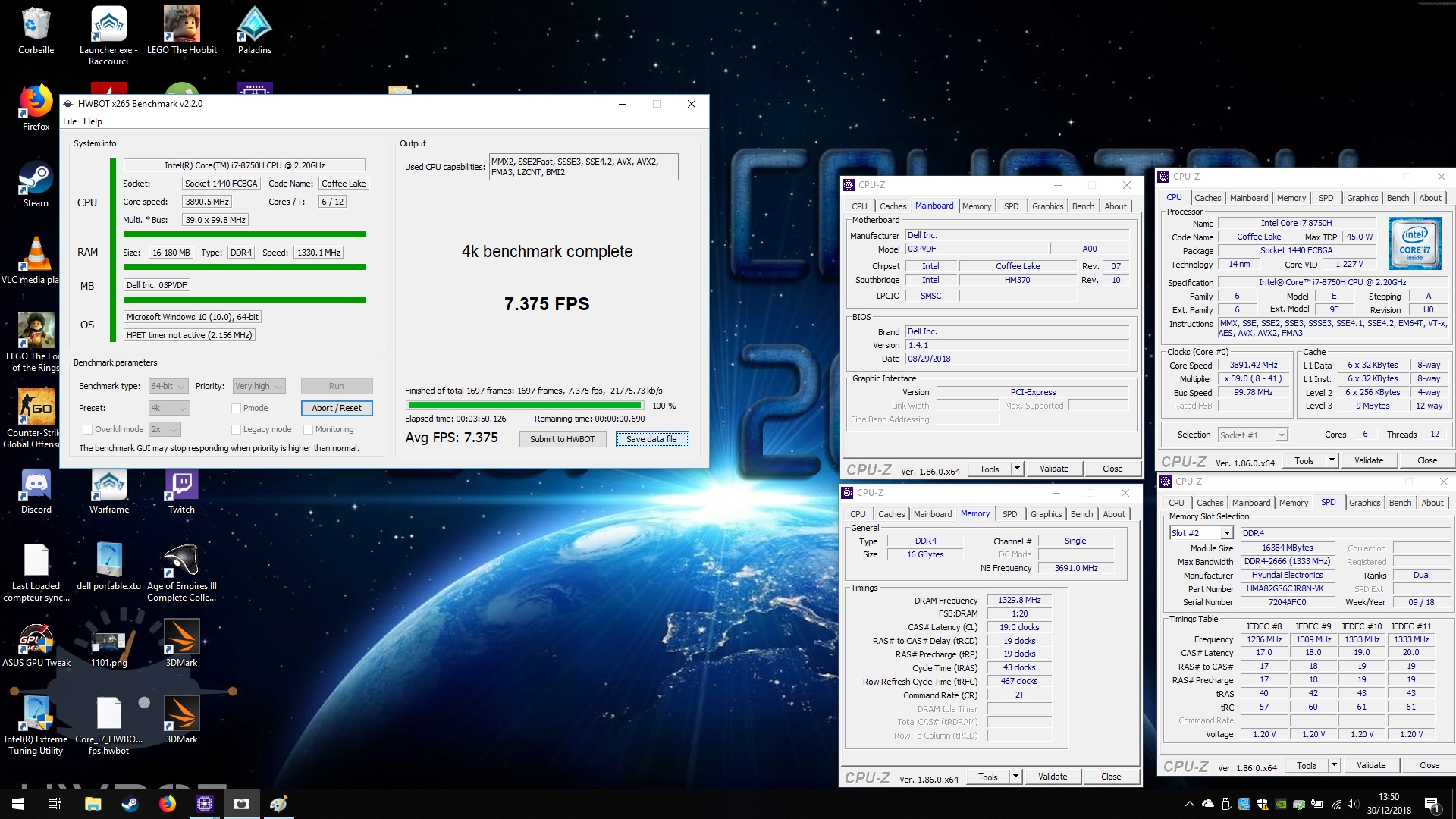Click the DRAM Frequency 1329.8 MHz value
1456x819 pixels.
click(x=1019, y=600)
